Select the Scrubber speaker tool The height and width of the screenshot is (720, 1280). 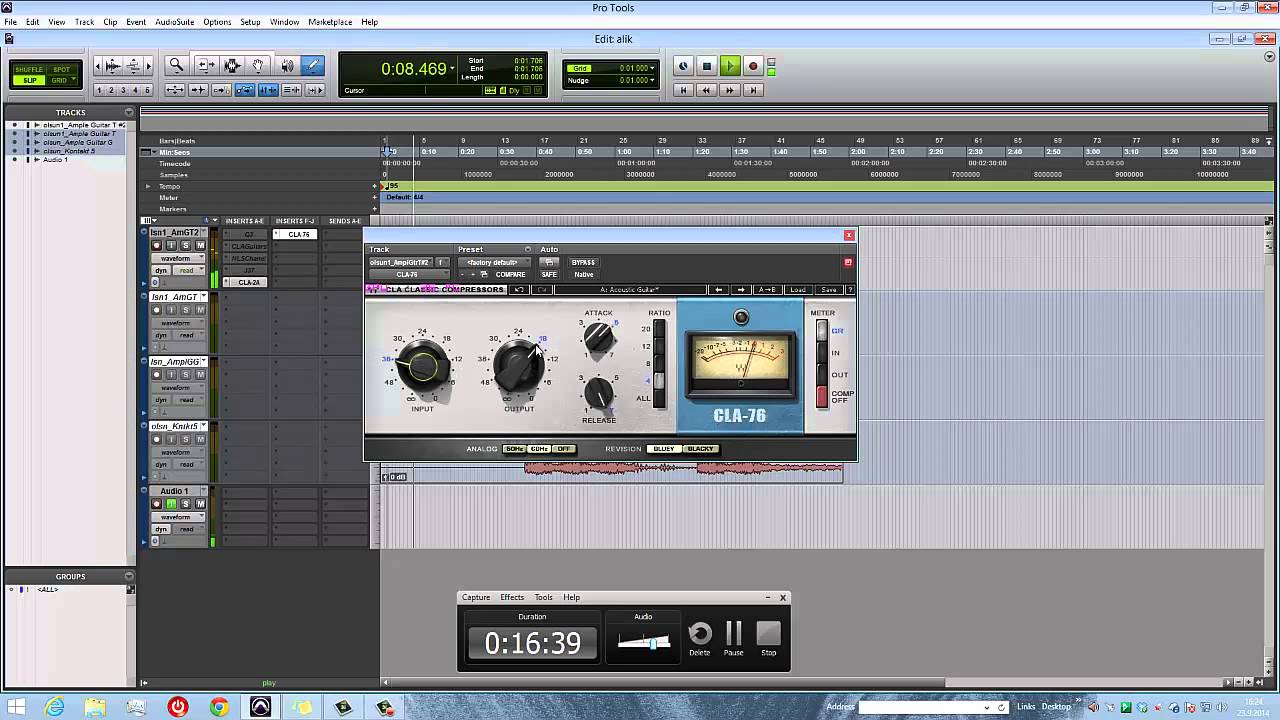[287, 66]
